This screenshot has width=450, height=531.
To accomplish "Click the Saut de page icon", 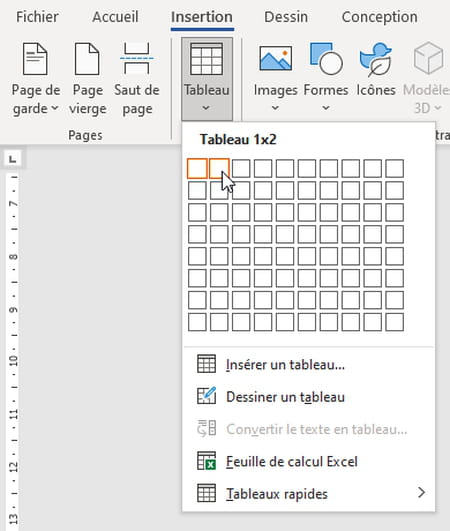I will (137, 58).
